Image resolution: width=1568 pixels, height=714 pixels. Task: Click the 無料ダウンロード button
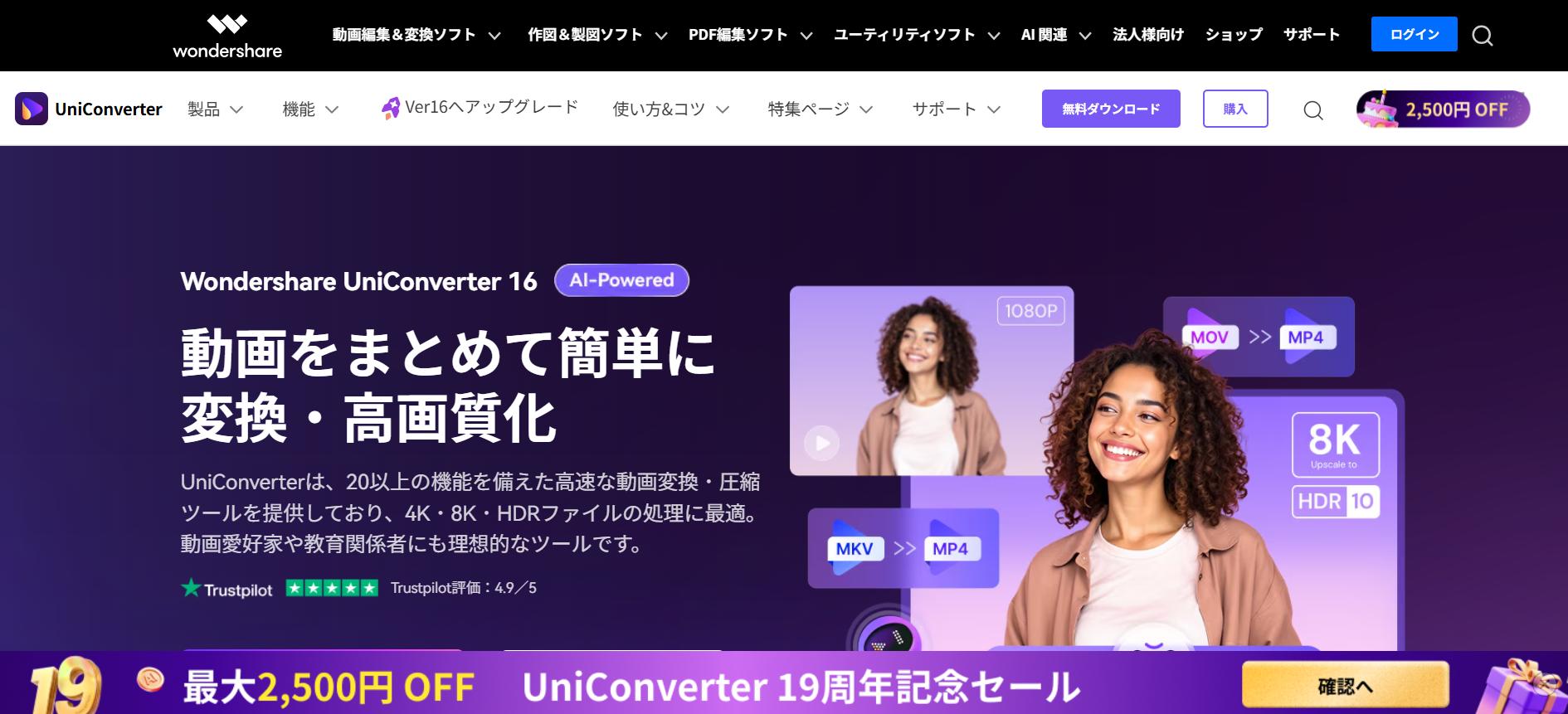[x=1111, y=109]
